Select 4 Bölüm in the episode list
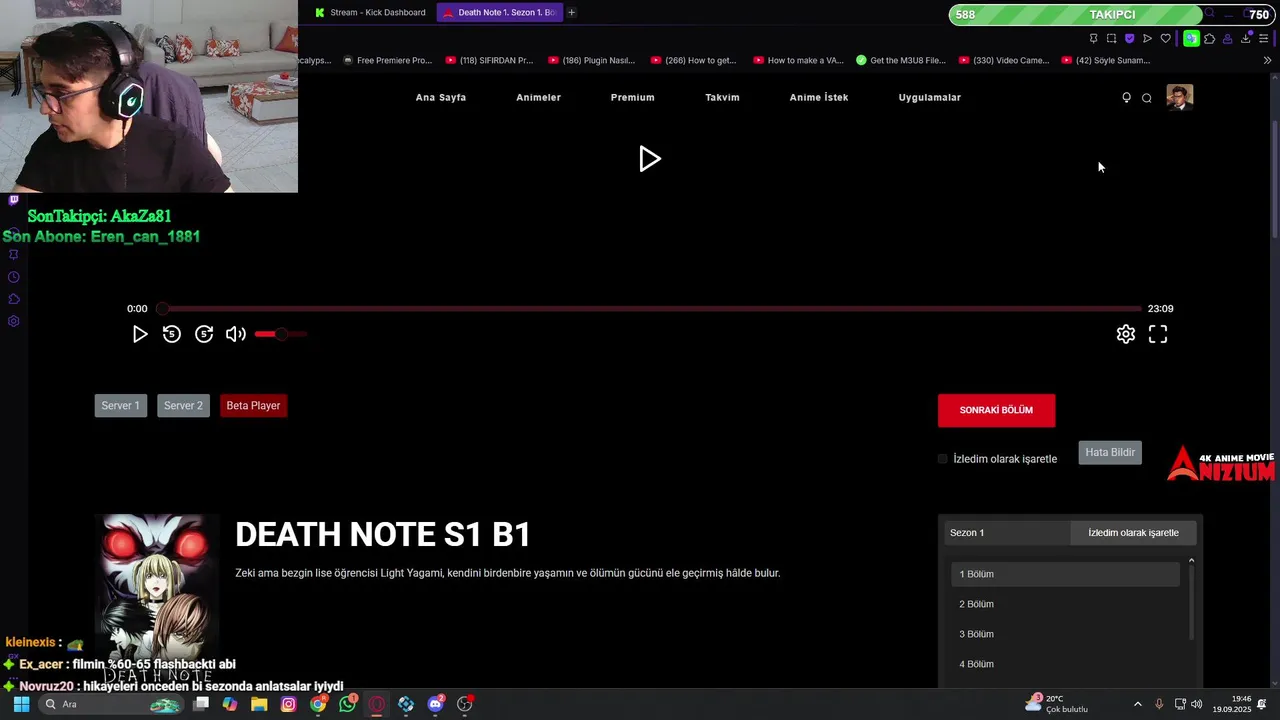The height and width of the screenshot is (720, 1280). tap(1065, 664)
